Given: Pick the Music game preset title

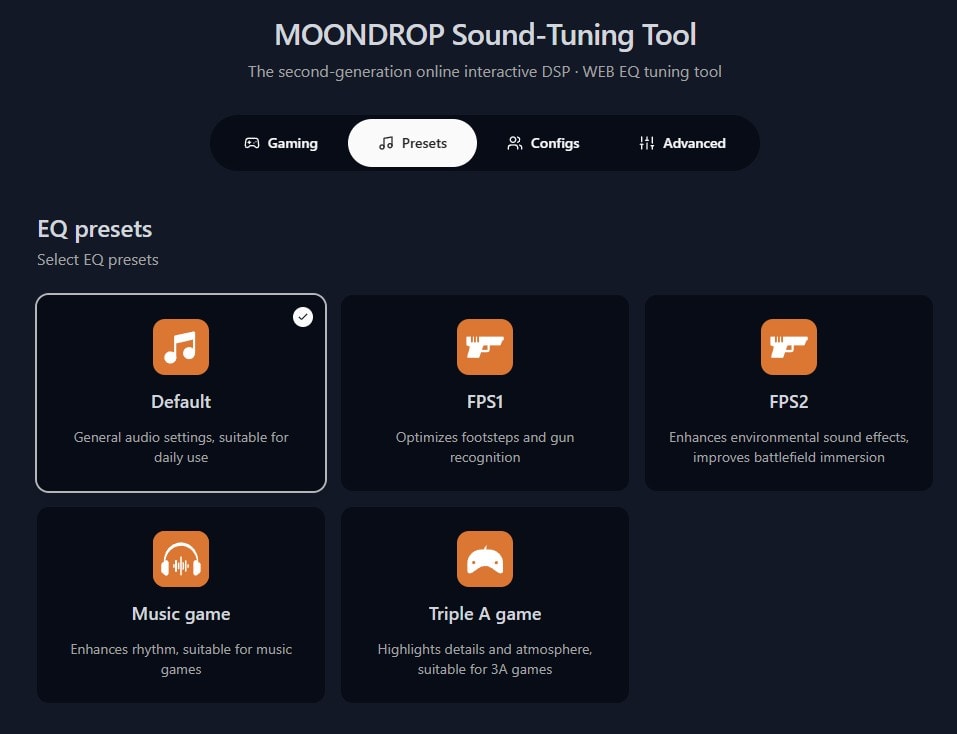Looking at the screenshot, I should [181, 614].
